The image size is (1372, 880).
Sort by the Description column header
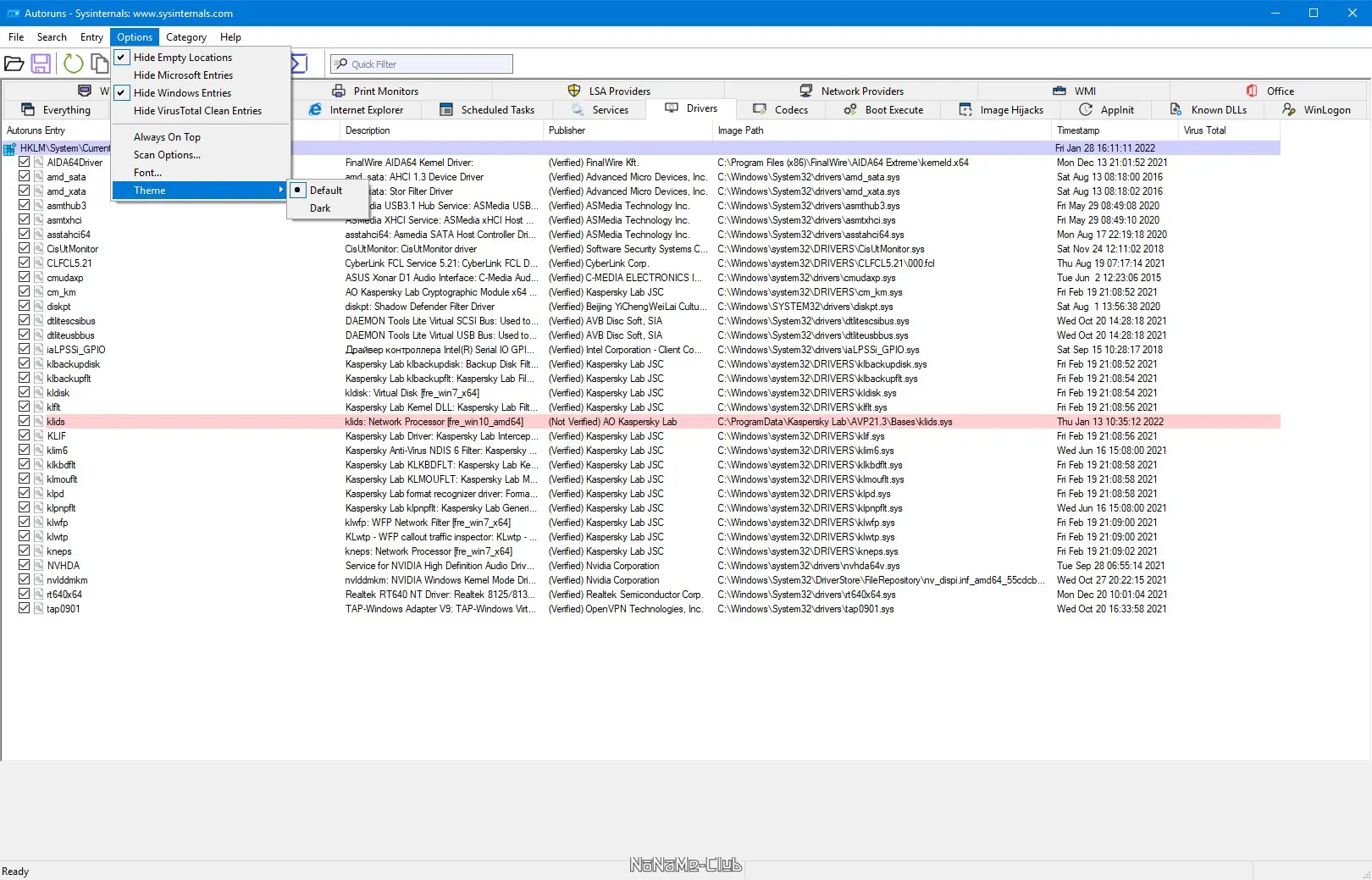(x=441, y=130)
